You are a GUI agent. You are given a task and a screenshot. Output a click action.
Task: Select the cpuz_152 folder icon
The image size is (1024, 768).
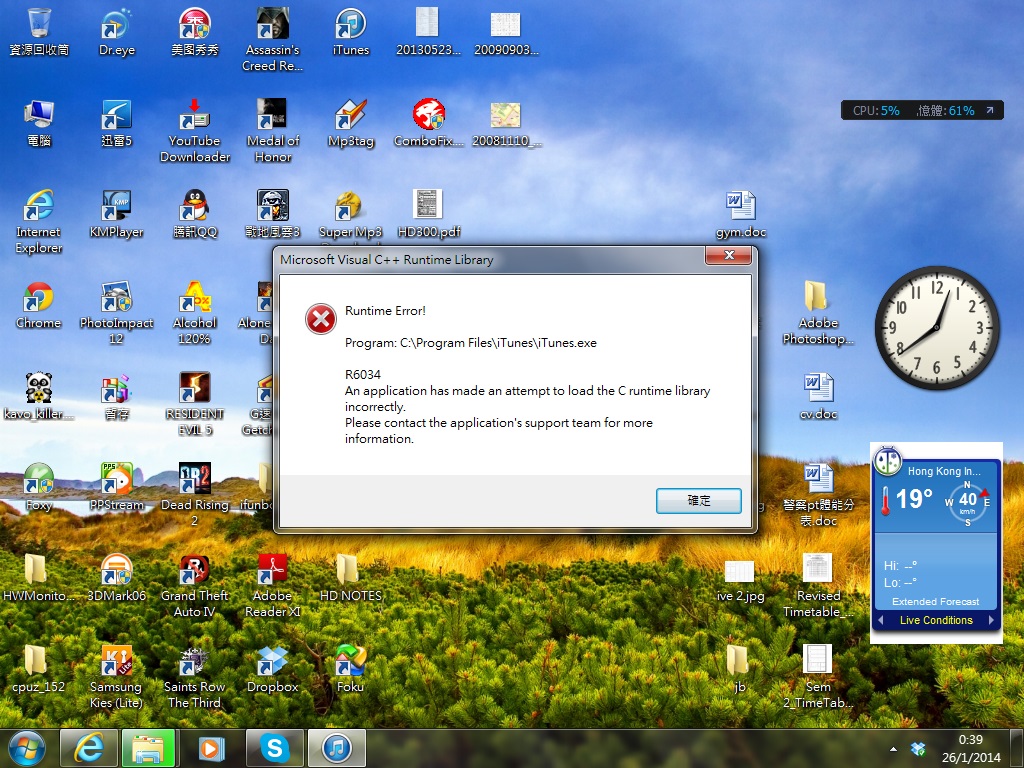[39, 668]
